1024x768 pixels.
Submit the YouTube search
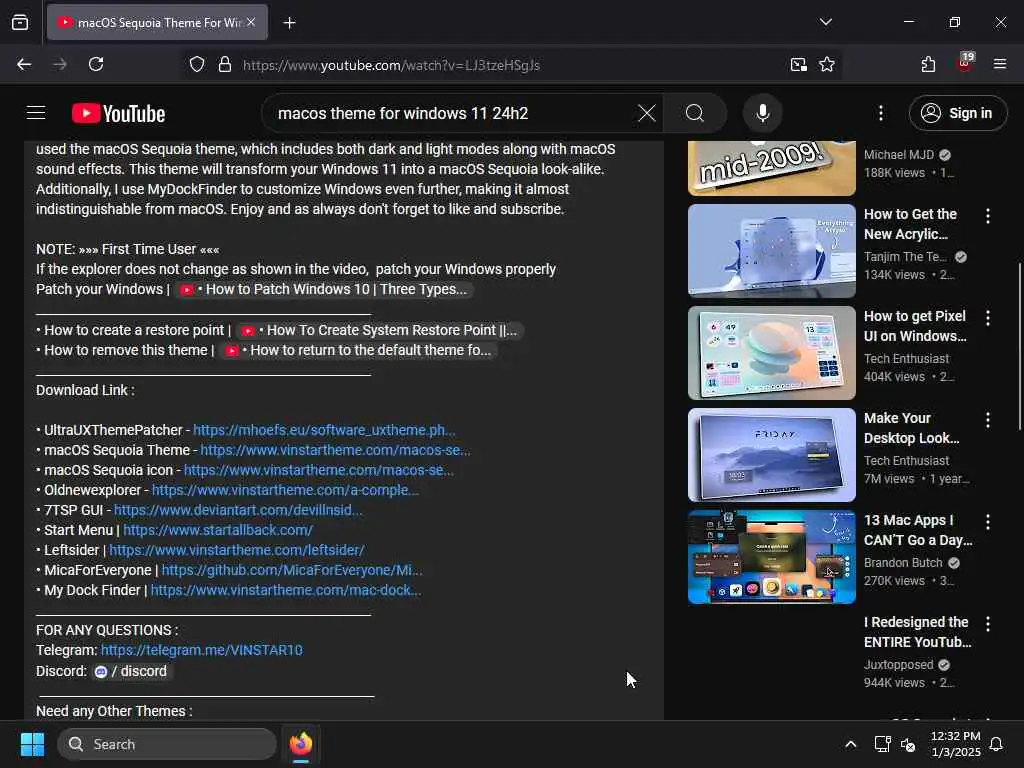tap(695, 114)
